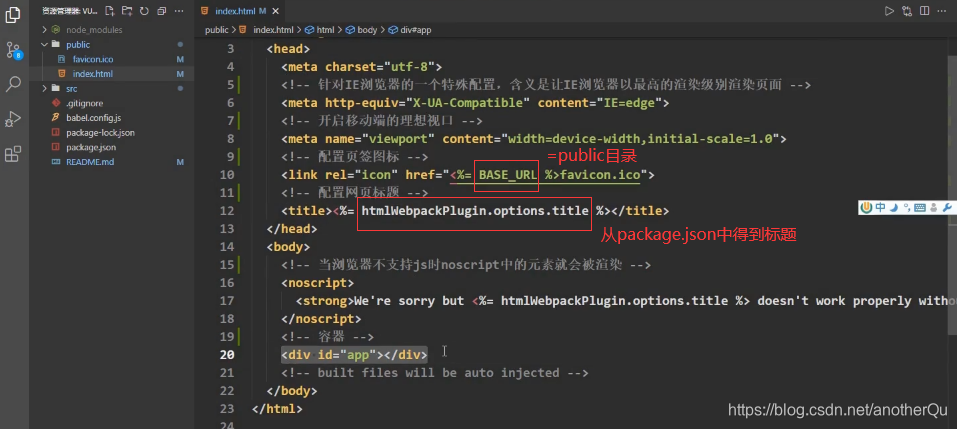Open the Search view in activity bar
The height and width of the screenshot is (429, 957).
pos(13,84)
